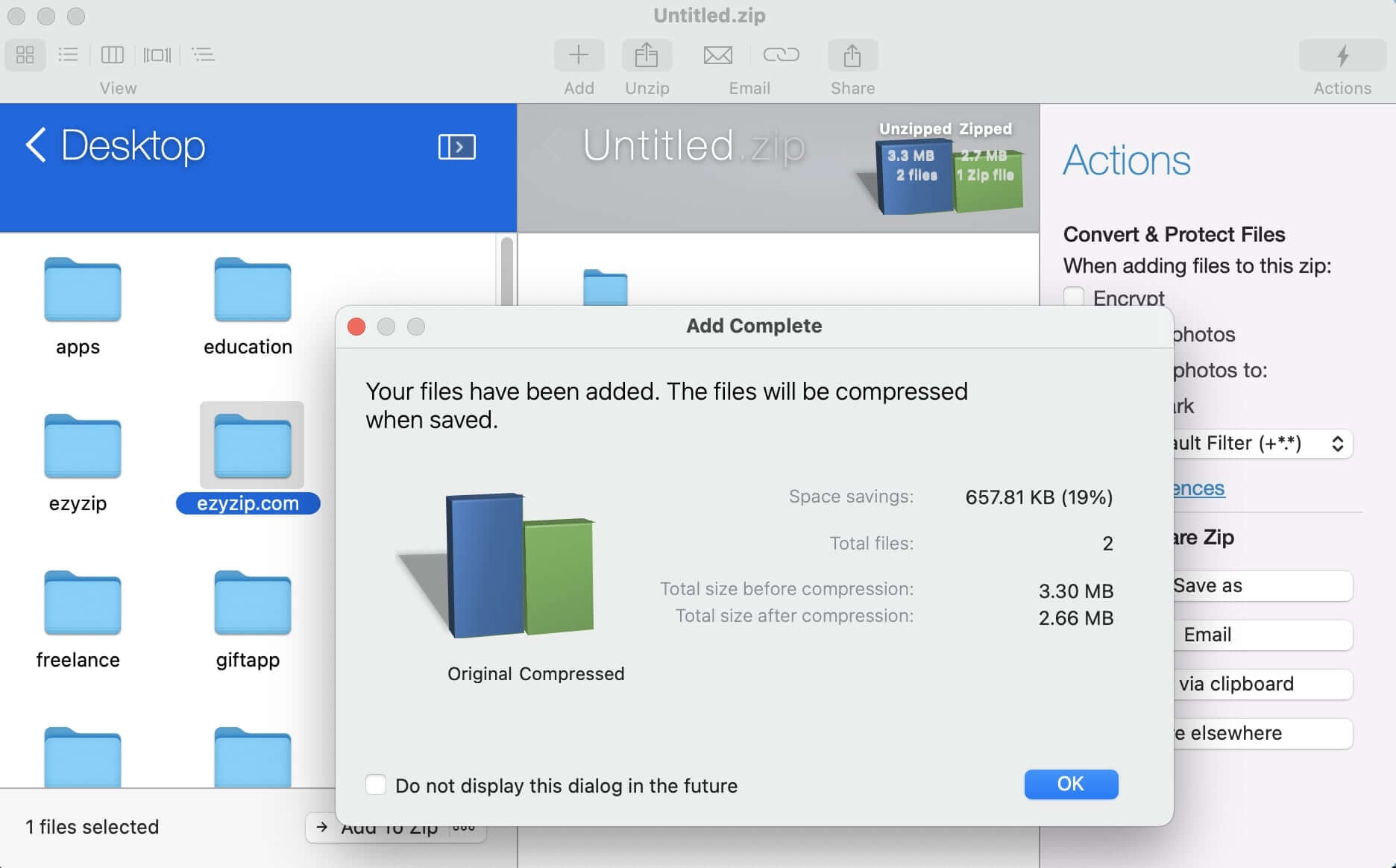This screenshot has width=1396, height=868.
Task: Go back using the Desktop chevron
Action: click(35, 145)
